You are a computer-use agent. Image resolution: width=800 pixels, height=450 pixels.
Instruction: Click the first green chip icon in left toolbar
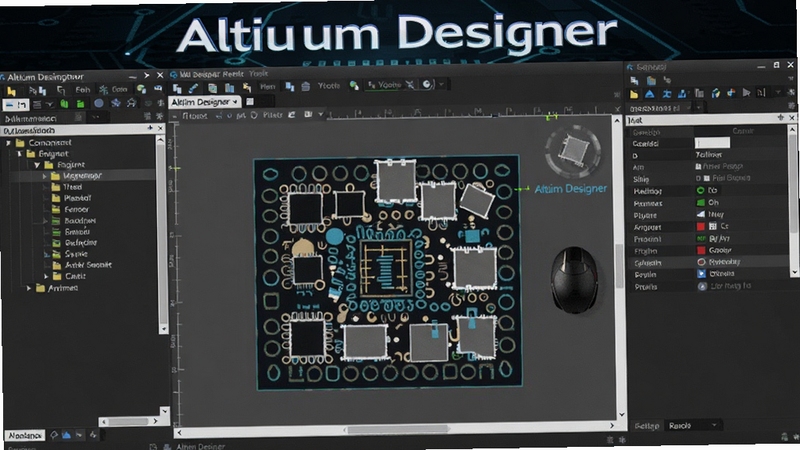pyautogui.click(x=64, y=104)
